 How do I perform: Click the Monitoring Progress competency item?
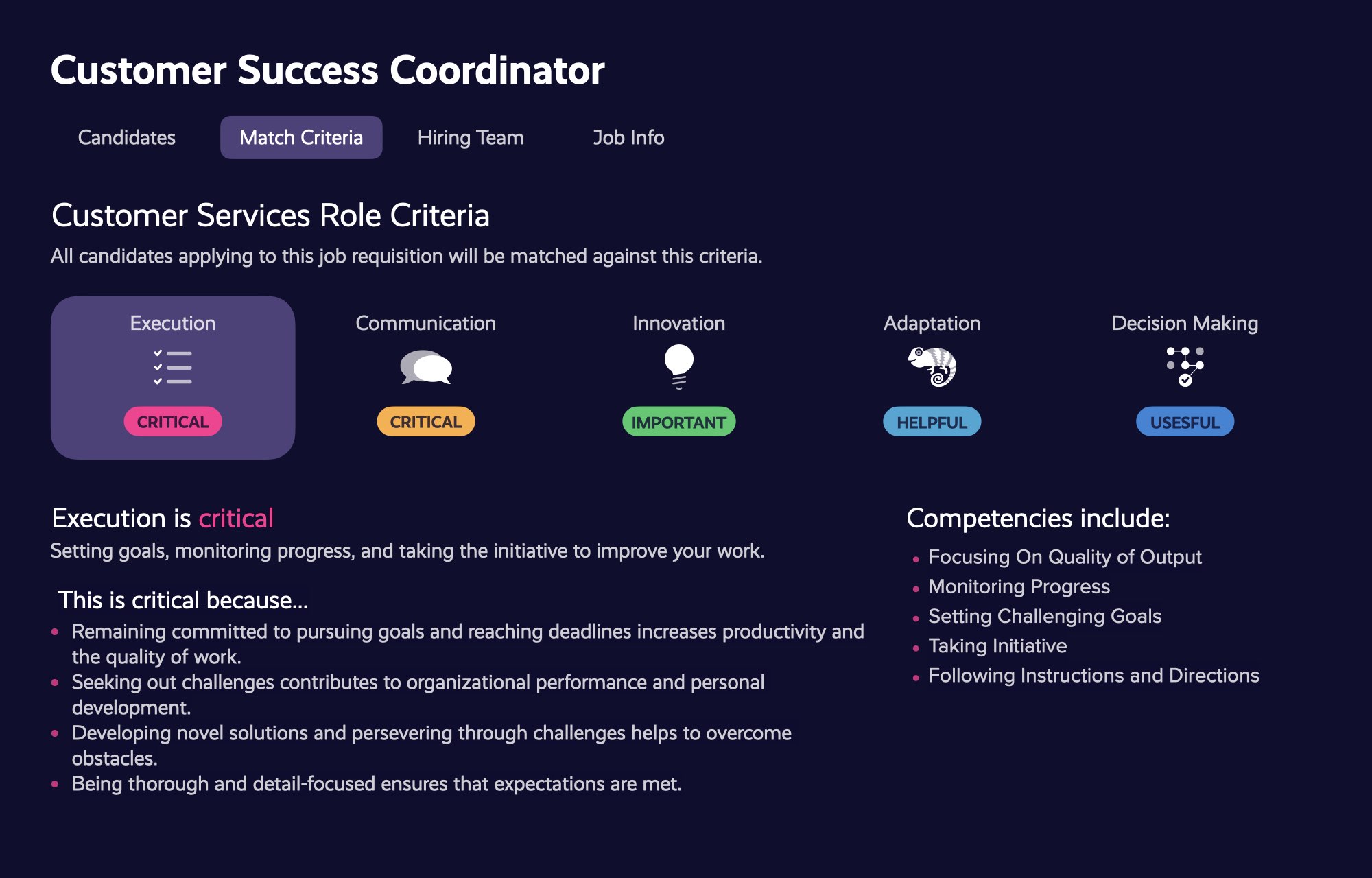point(1019,587)
